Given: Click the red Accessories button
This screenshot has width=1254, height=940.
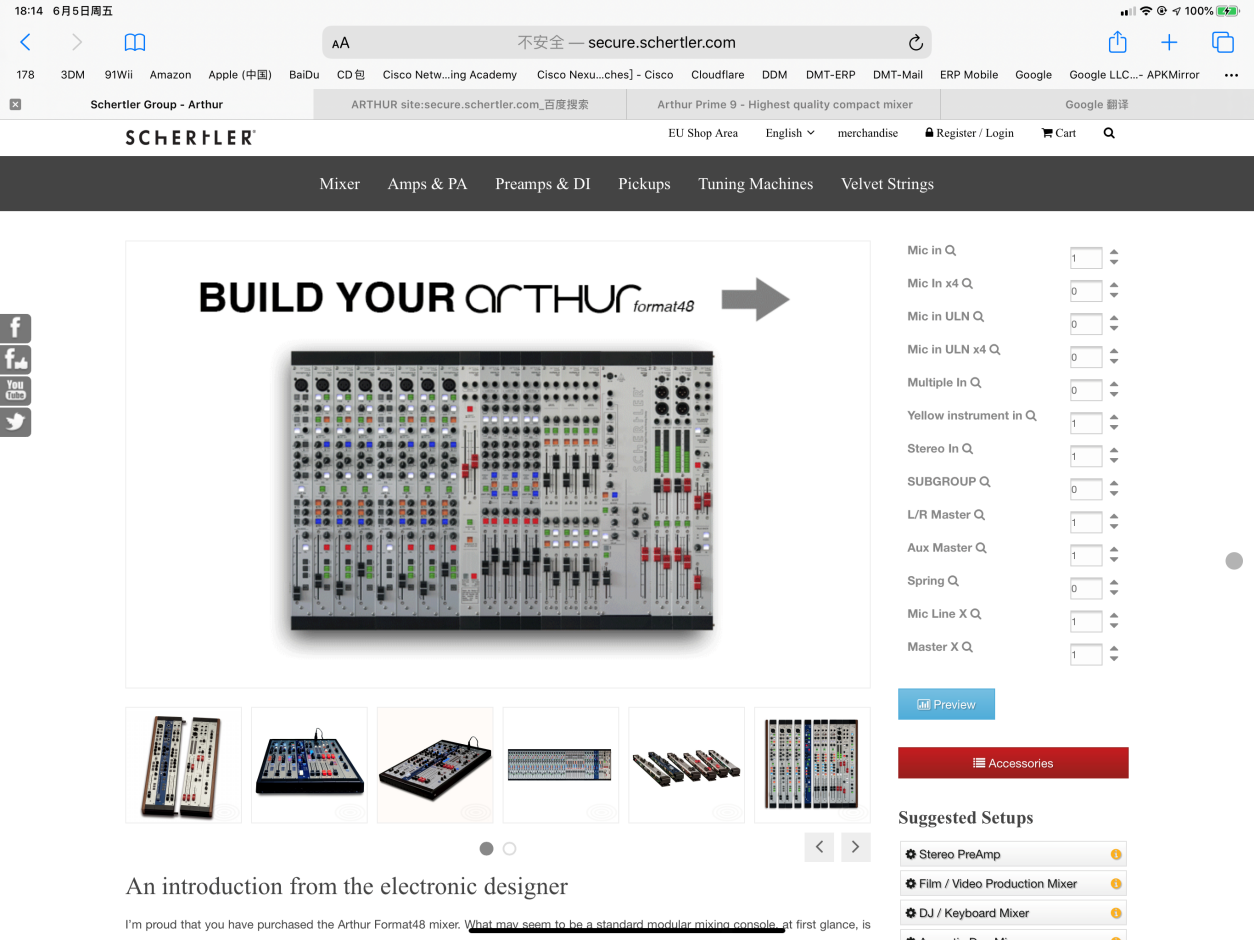Looking at the screenshot, I should pos(1013,763).
